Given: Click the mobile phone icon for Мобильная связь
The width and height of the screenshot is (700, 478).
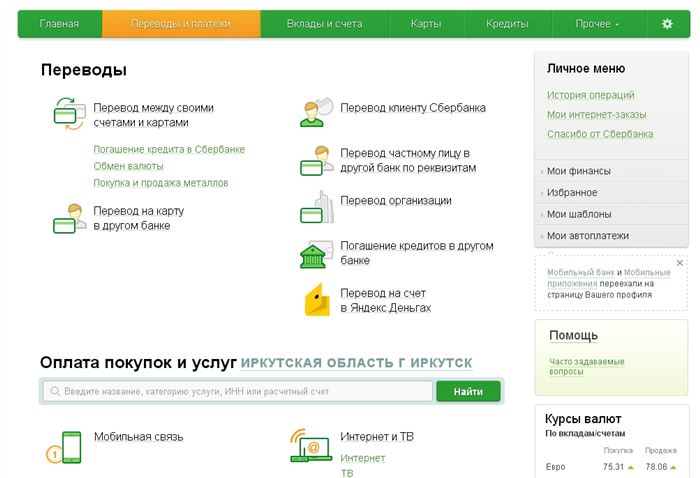Looking at the screenshot, I should coord(65,447).
